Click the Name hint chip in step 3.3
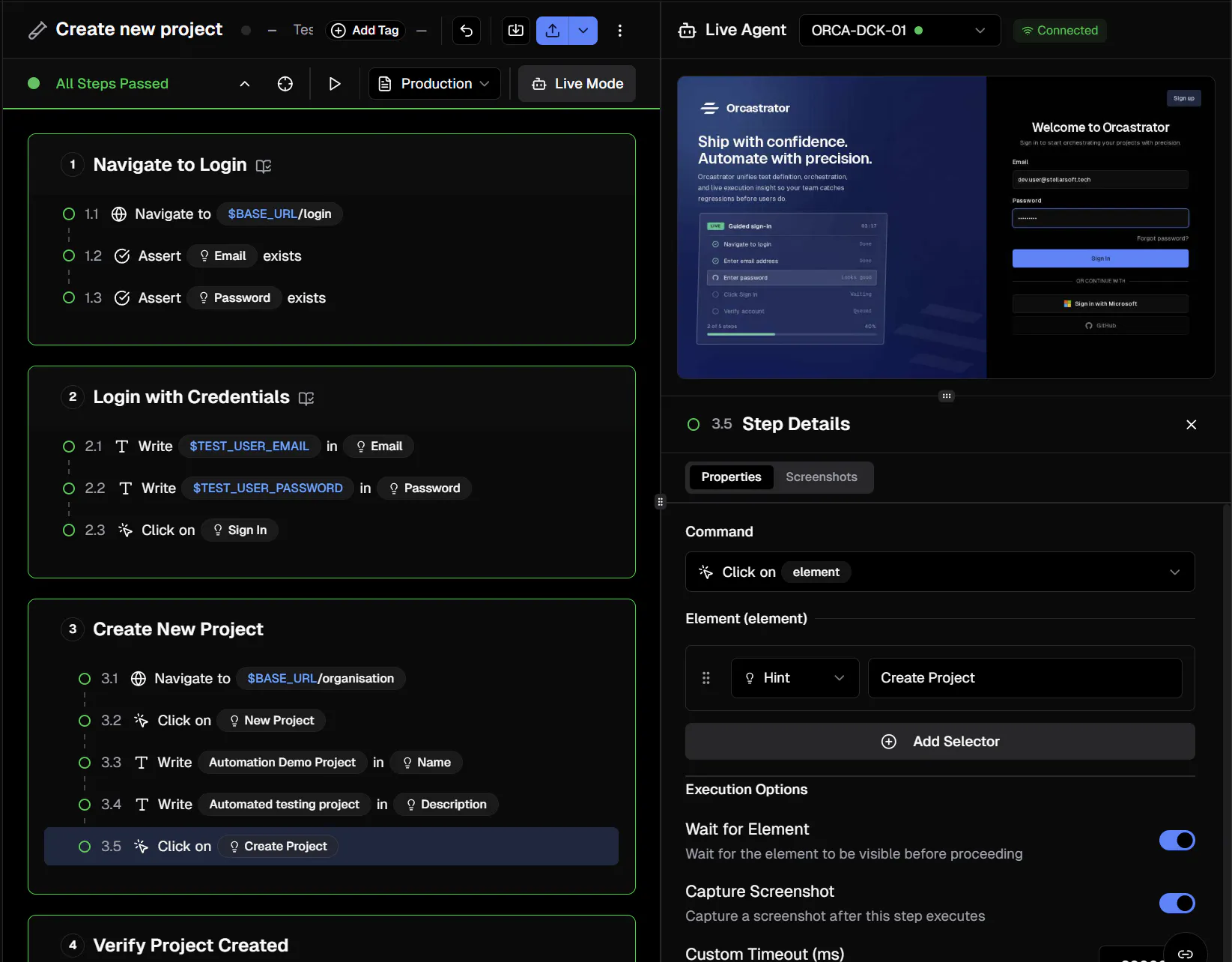1232x962 pixels. (426, 763)
